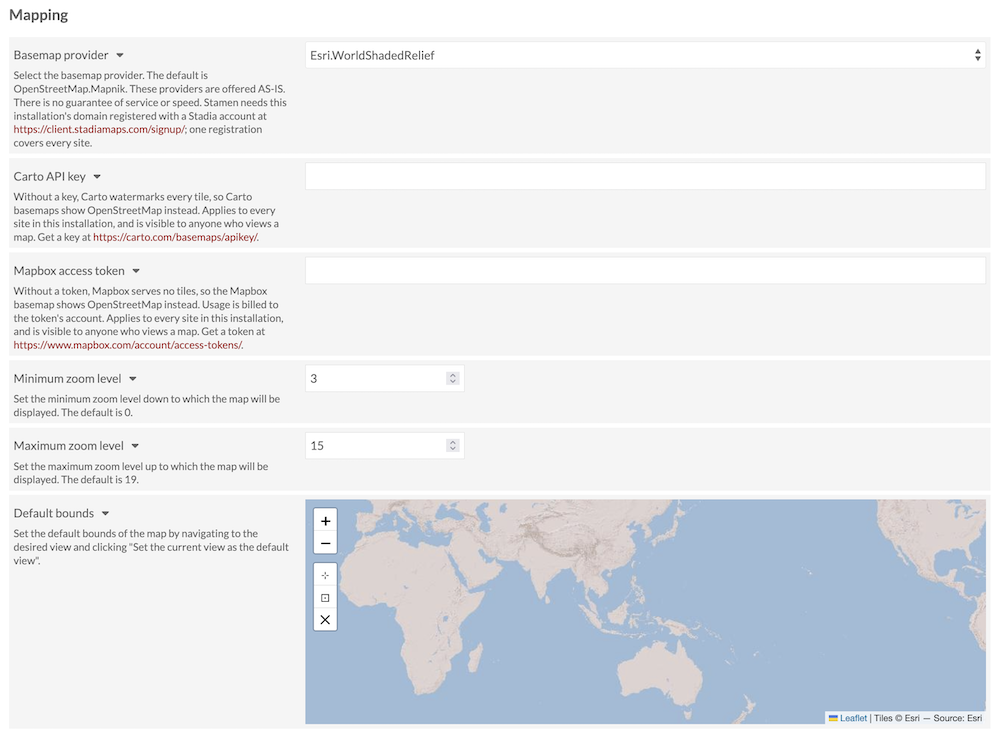Collapse the Minimum zoom level description arrow
Screen dimensions: 1000x741
coord(133,379)
